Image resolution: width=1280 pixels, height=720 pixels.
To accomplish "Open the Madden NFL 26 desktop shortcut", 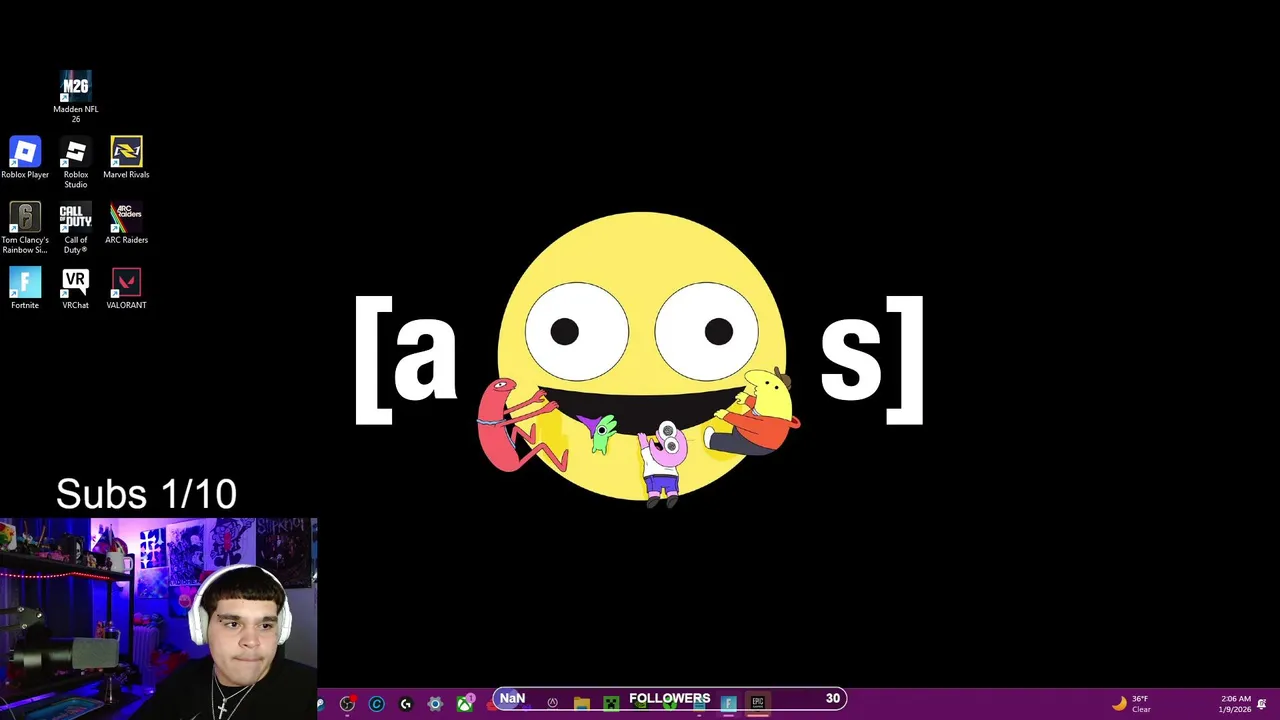I will coord(75,96).
